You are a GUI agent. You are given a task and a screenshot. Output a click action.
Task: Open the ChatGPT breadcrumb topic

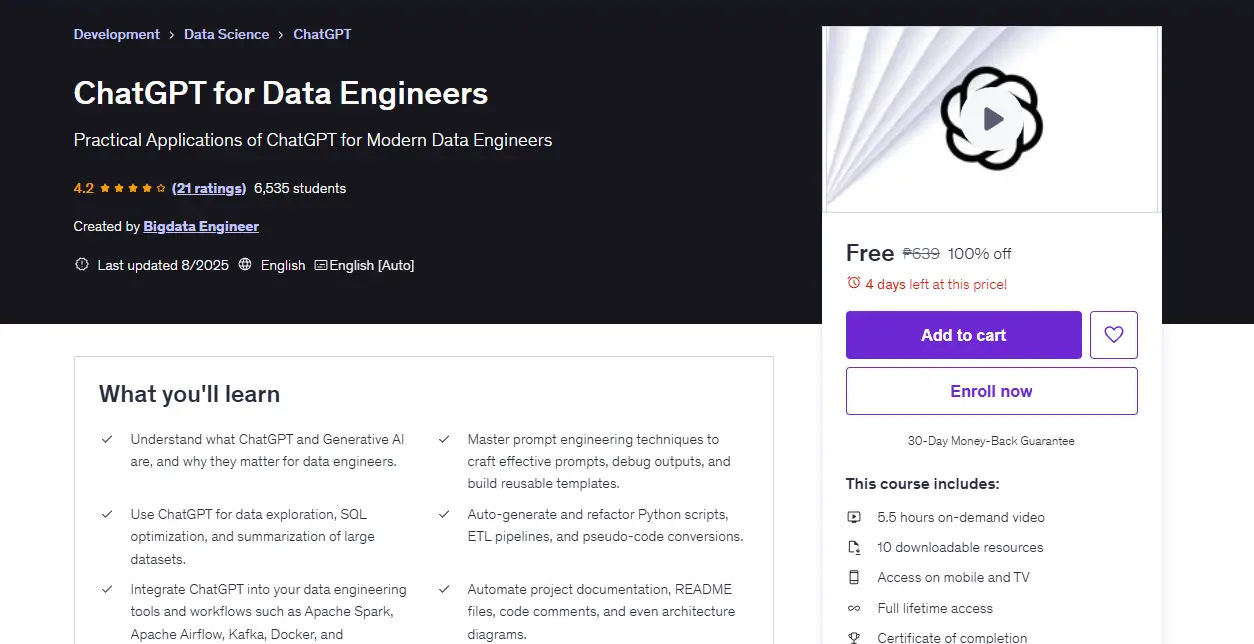[x=322, y=34]
